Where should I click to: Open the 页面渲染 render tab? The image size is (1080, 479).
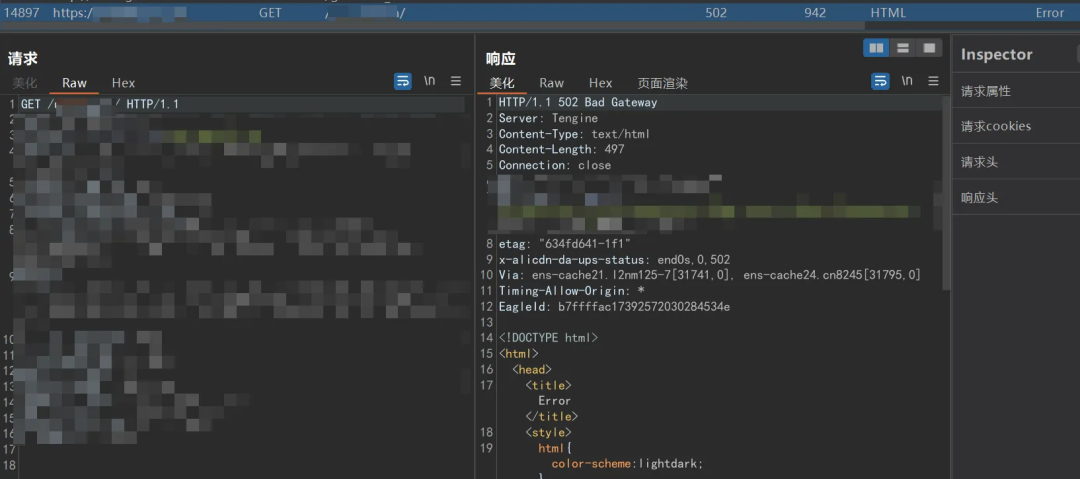click(x=663, y=83)
